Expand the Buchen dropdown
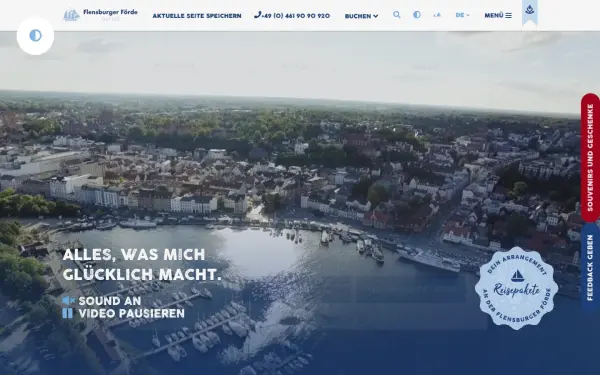This screenshot has width=600, height=375. (x=361, y=16)
